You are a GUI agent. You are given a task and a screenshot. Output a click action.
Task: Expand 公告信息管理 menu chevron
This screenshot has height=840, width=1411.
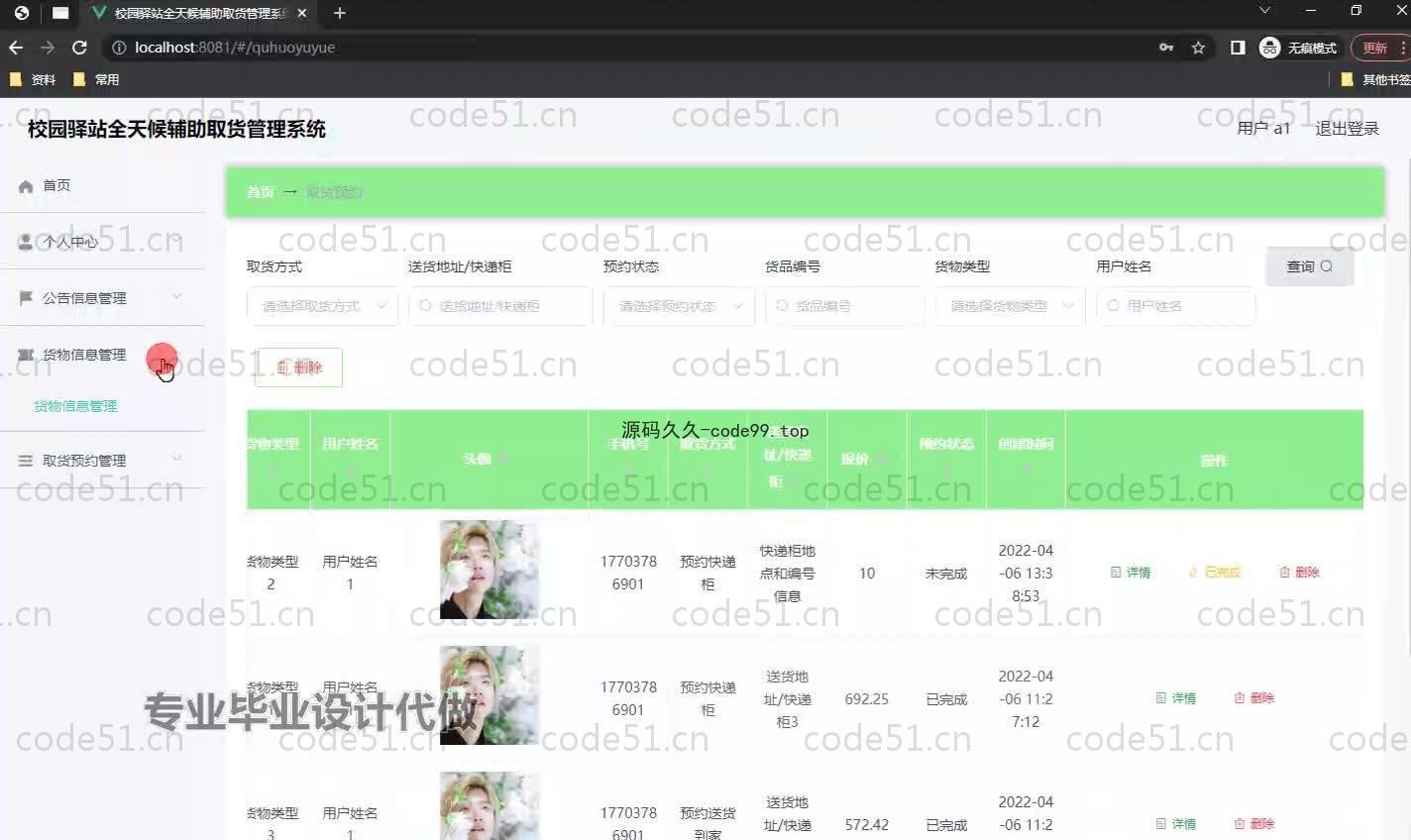tap(177, 297)
